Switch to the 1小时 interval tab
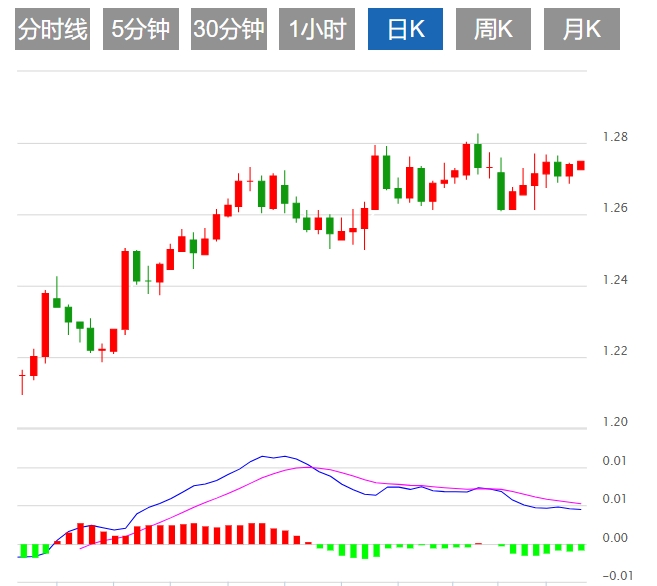The width and height of the screenshot is (657, 586). [x=317, y=30]
